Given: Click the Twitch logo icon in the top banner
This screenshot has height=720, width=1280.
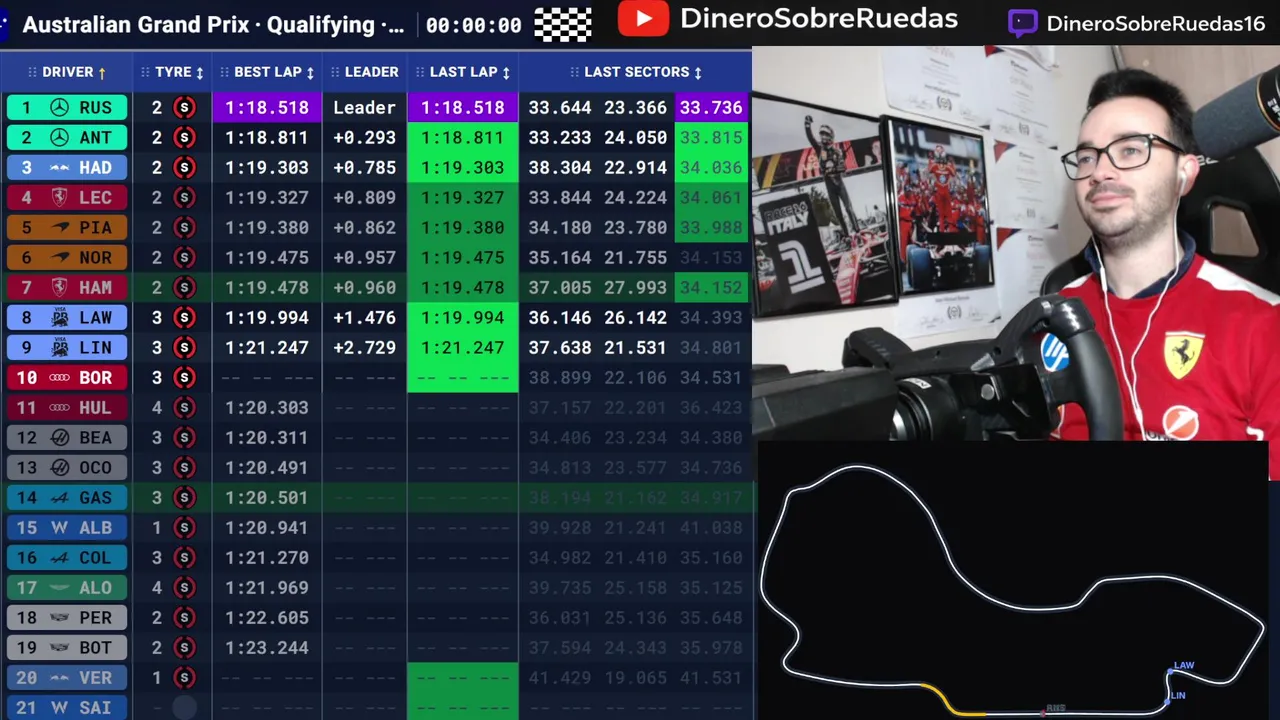Looking at the screenshot, I should 1022,23.
